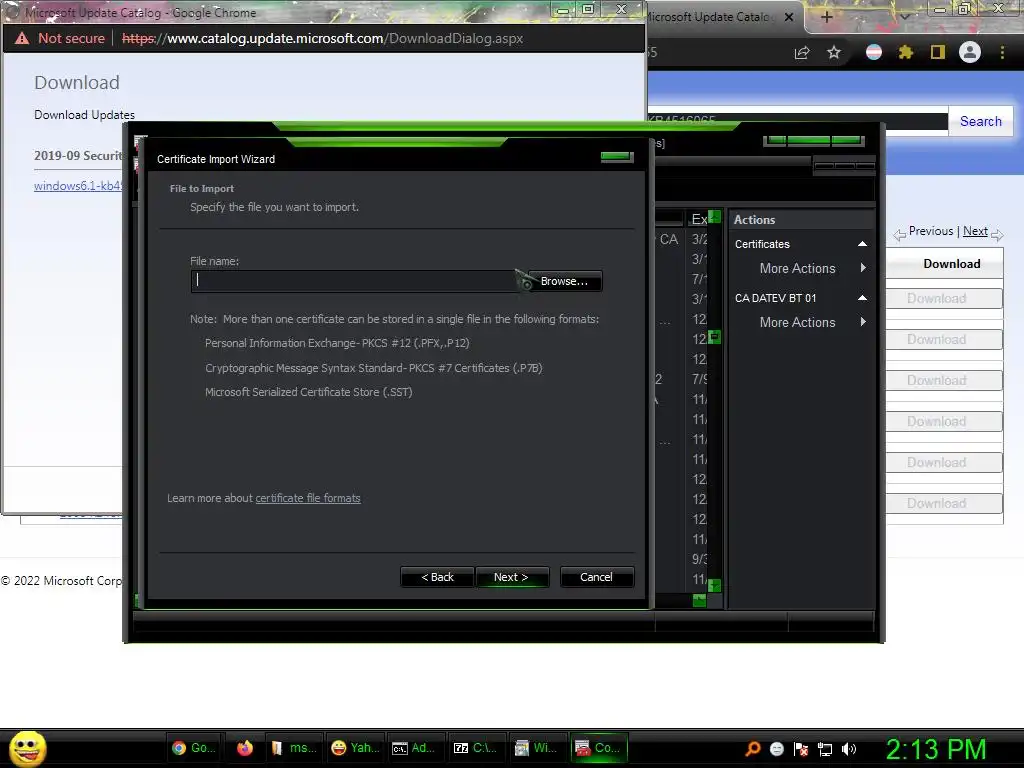
Task: Click Next > in Certificate Import Wizard
Action: [x=511, y=577]
